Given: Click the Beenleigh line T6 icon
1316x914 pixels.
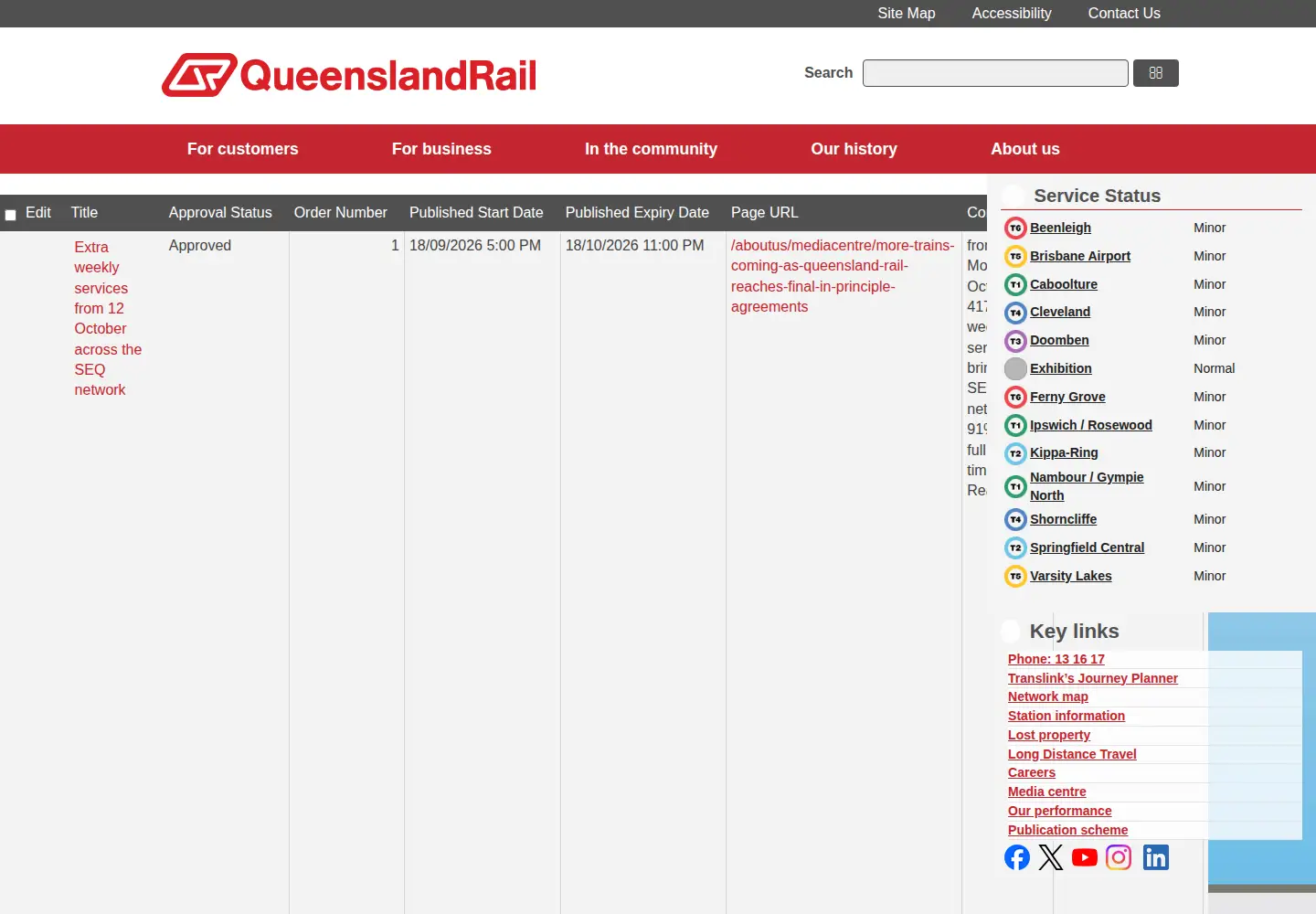Looking at the screenshot, I should click(1015, 228).
